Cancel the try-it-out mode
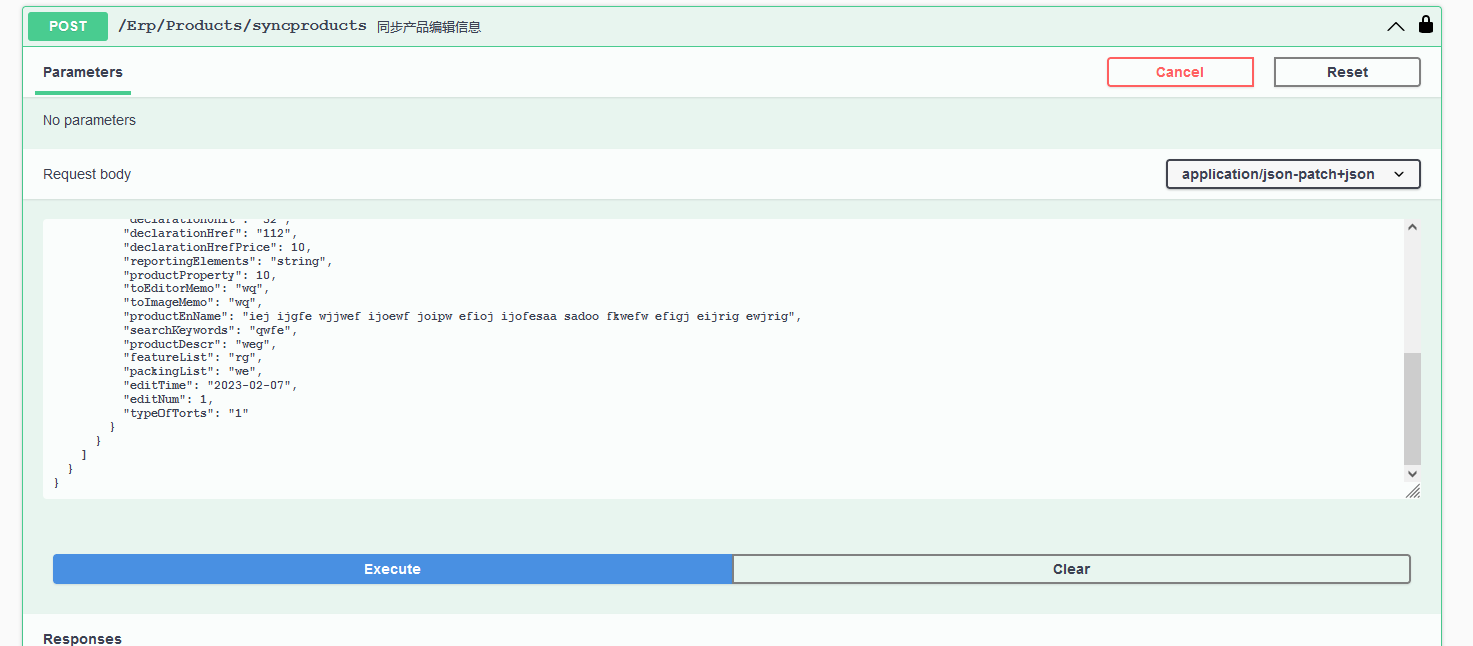Viewport: 1473px width, 646px height. pyautogui.click(x=1180, y=72)
